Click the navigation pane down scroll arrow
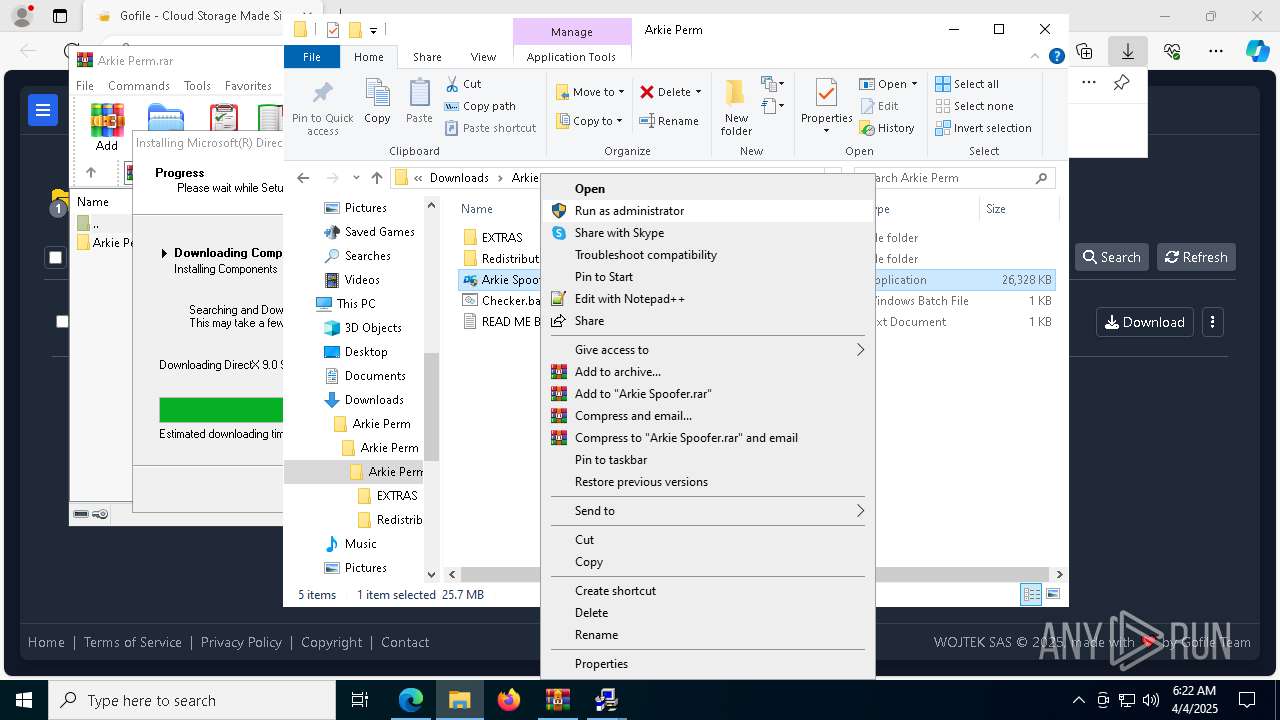Screen dimensions: 1280x720 (x=432, y=574)
